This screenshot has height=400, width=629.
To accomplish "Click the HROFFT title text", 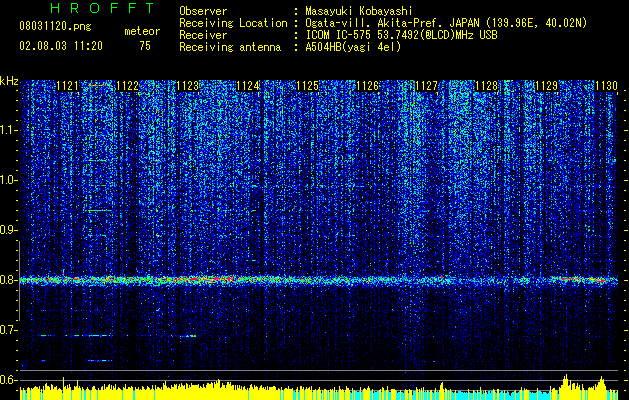I will coord(103,8).
